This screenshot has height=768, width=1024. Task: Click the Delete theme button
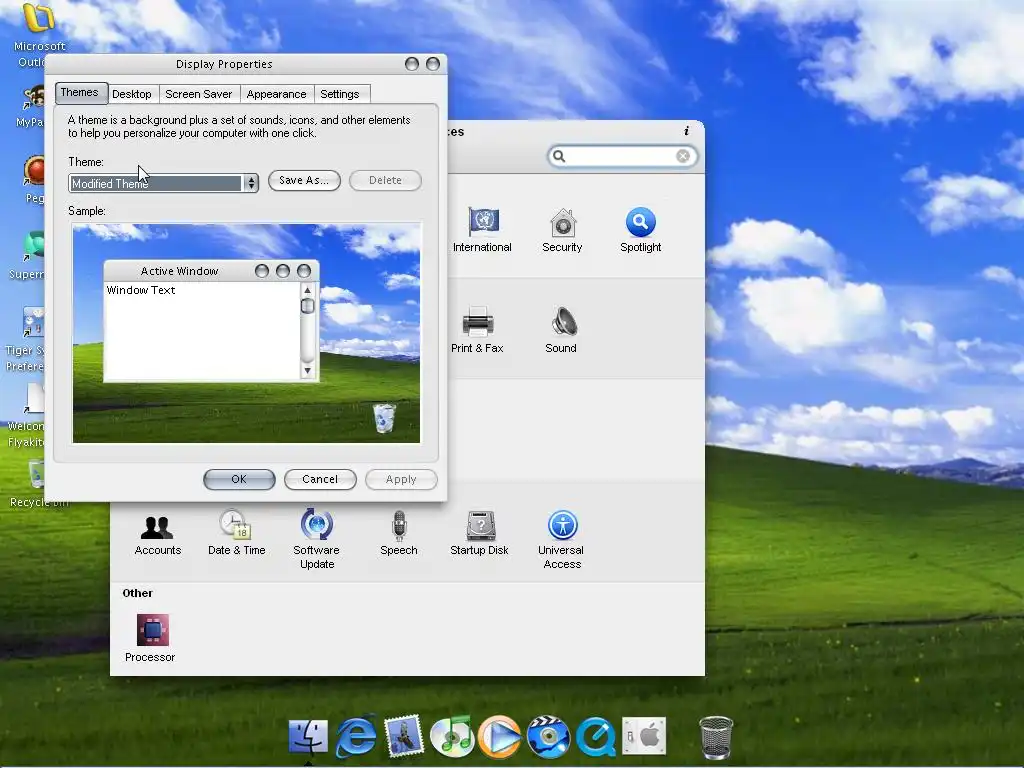point(385,180)
